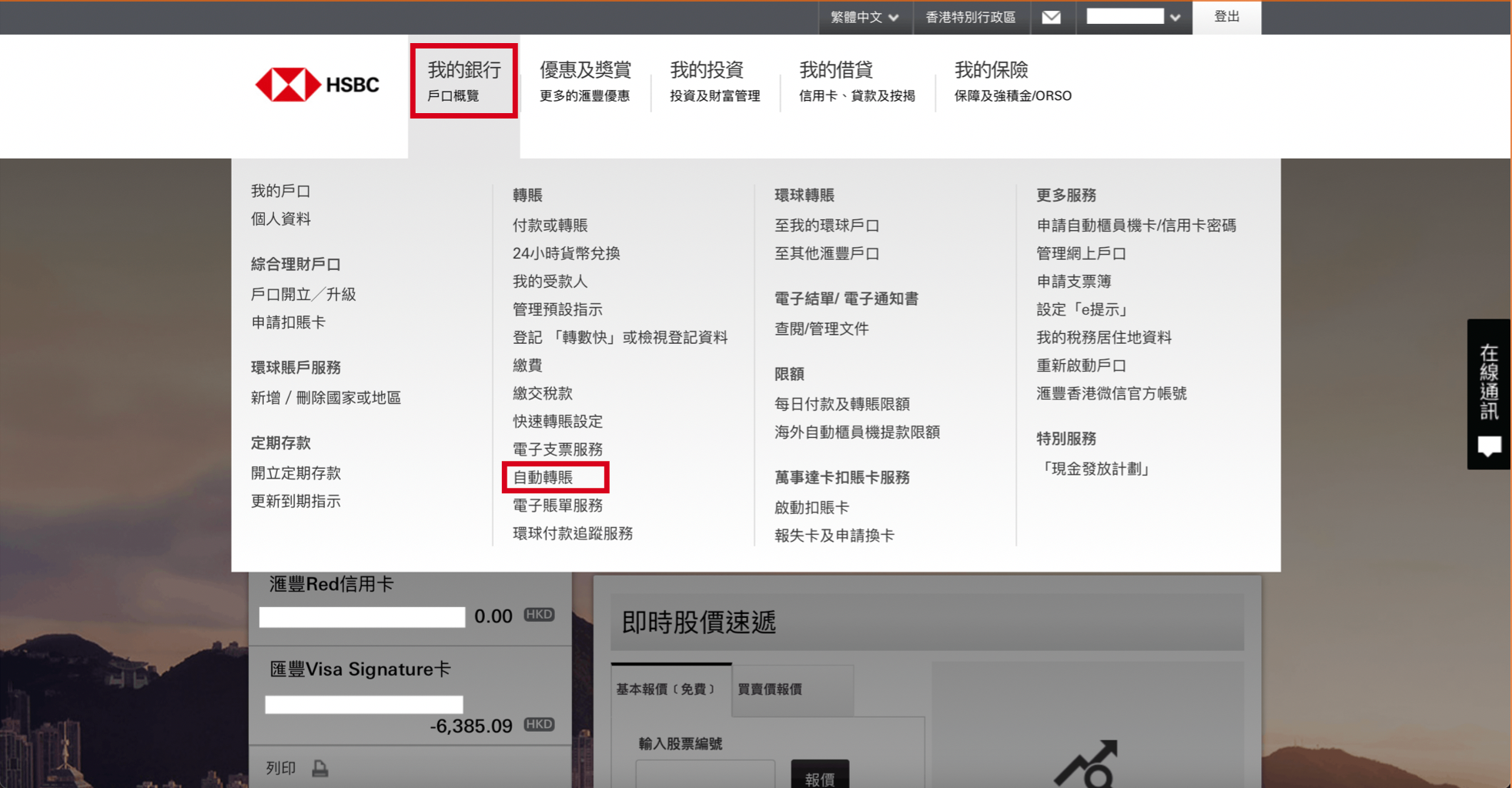Click 新增 / 刪除國家或地區

(326, 398)
